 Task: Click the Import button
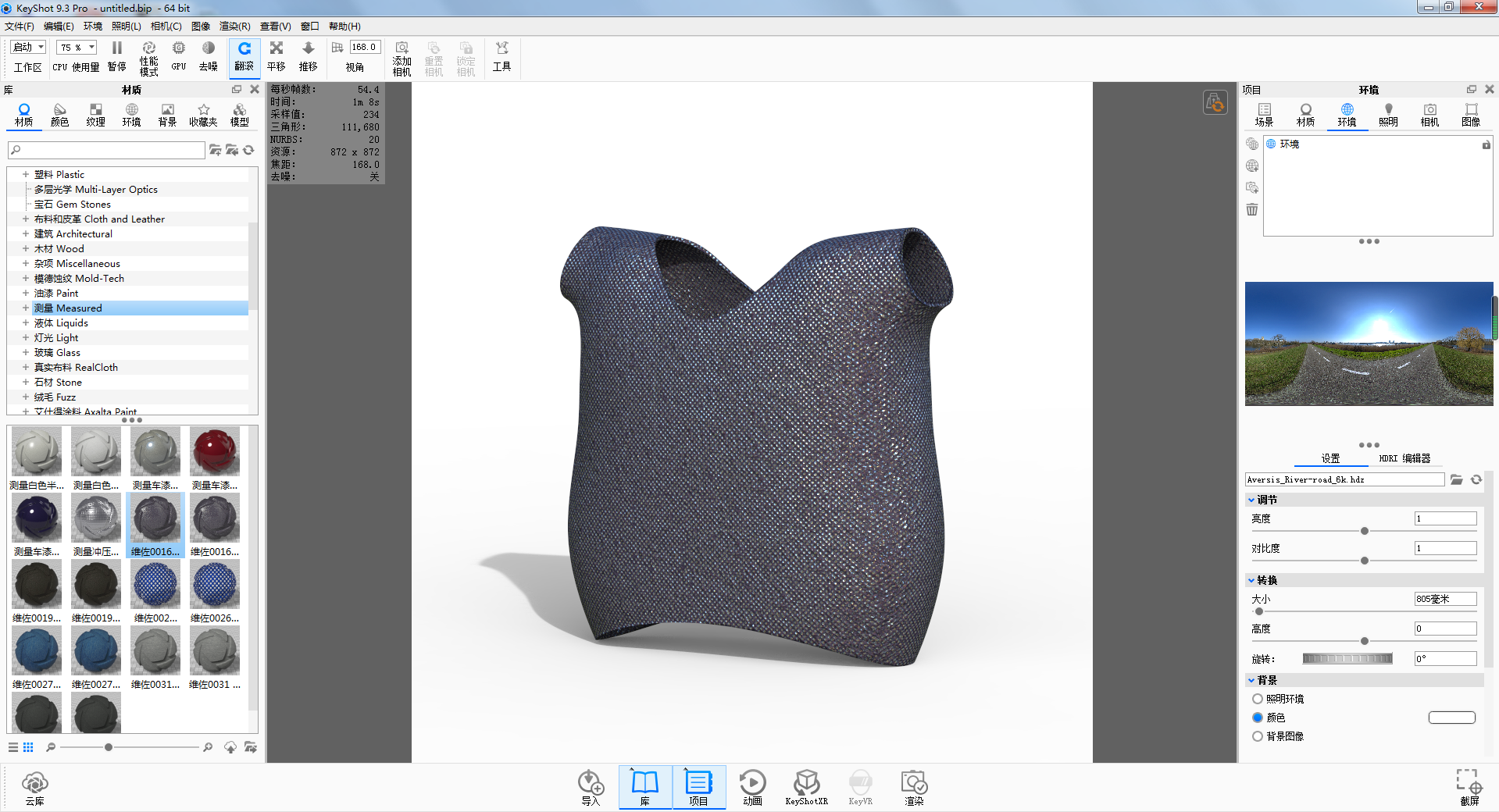(591, 787)
